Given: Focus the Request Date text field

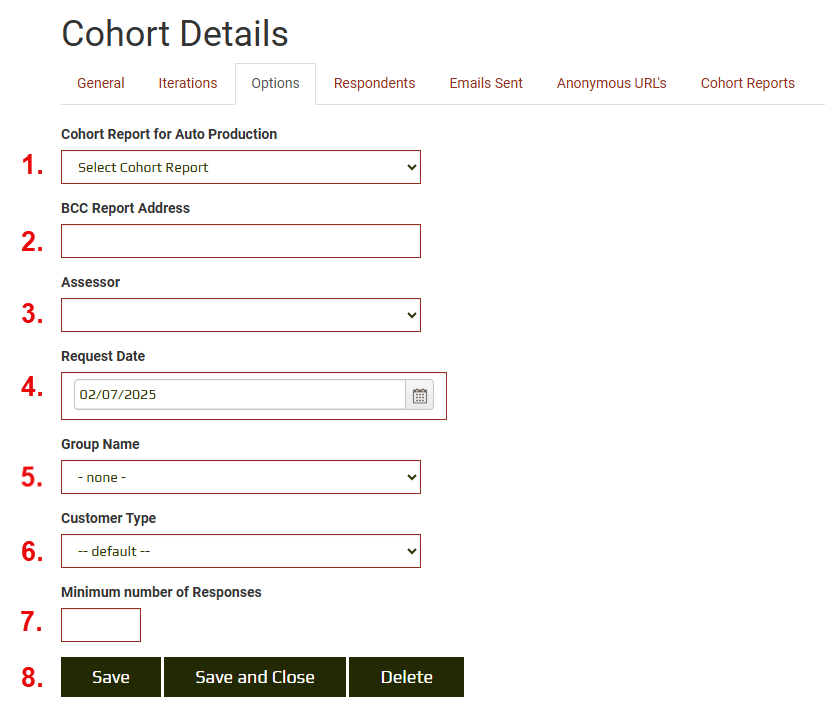Looking at the screenshot, I should pos(240,395).
